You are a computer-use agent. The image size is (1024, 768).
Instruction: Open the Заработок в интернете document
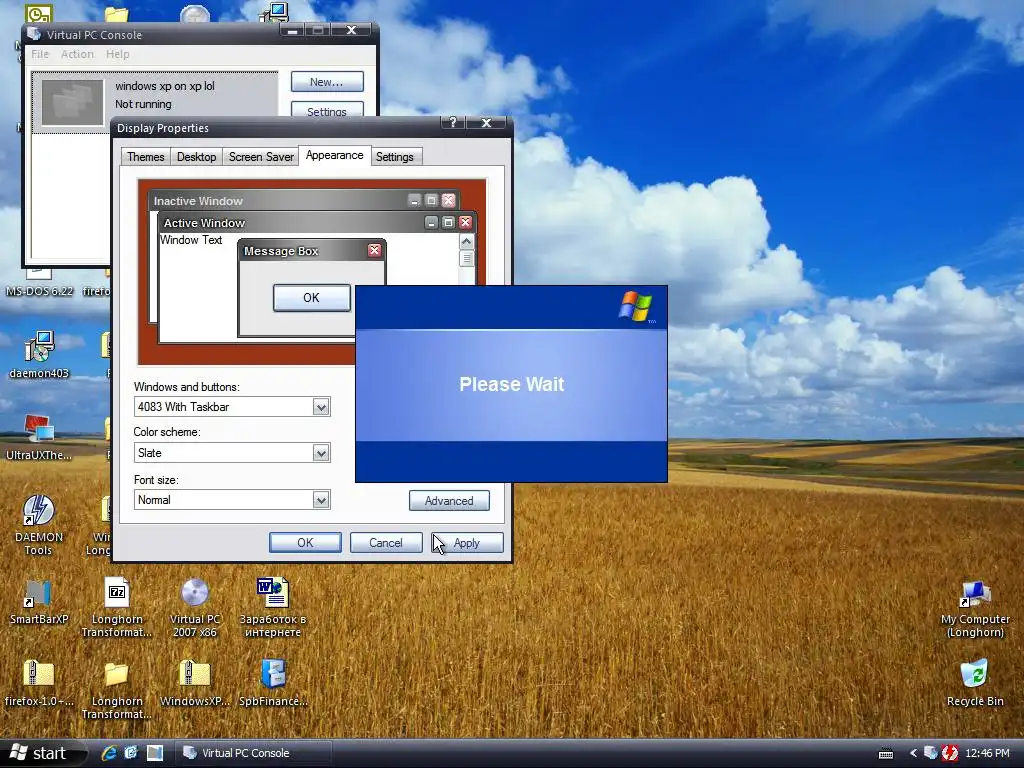click(273, 607)
